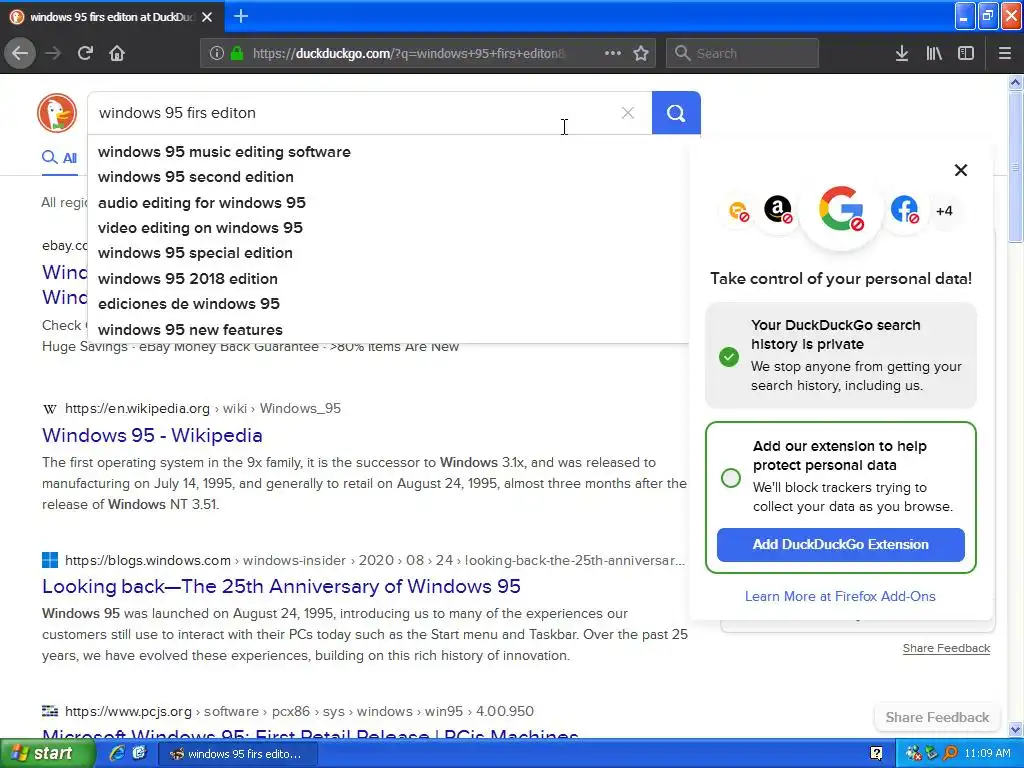
Task: Open the Downloads arrow icon
Action: [901, 53]
